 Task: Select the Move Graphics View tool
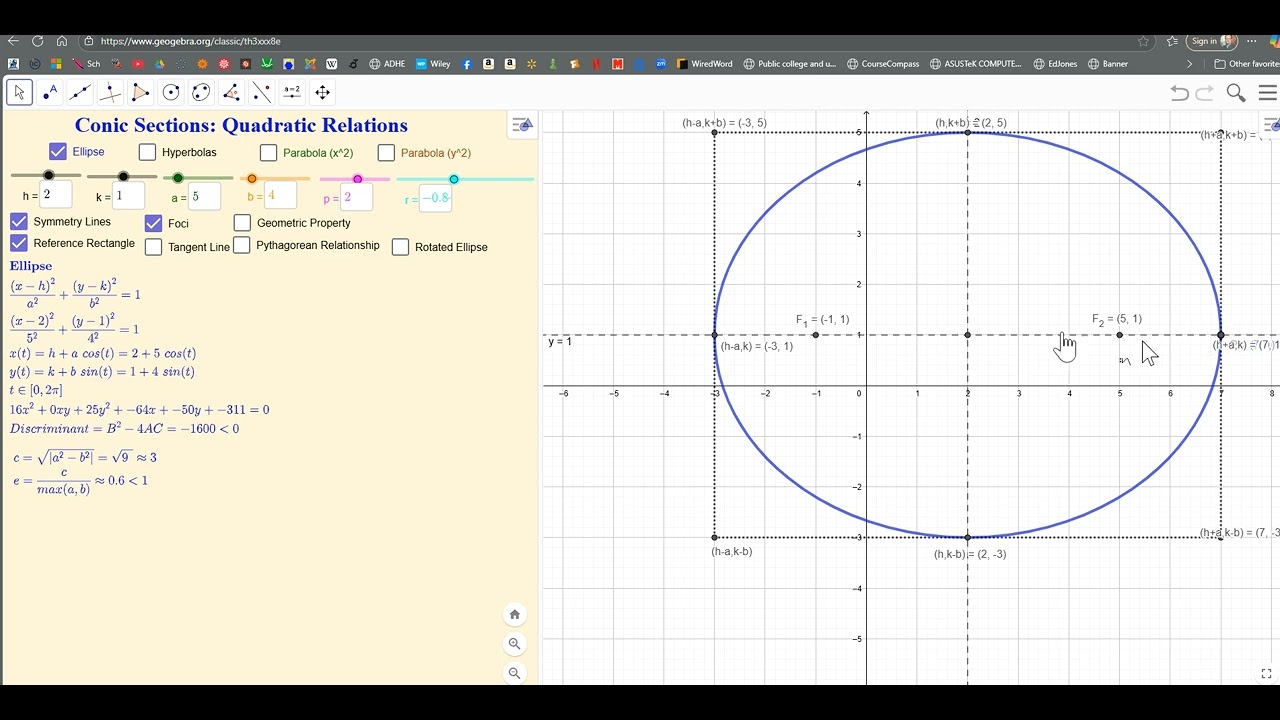click(x=322, y=93)
